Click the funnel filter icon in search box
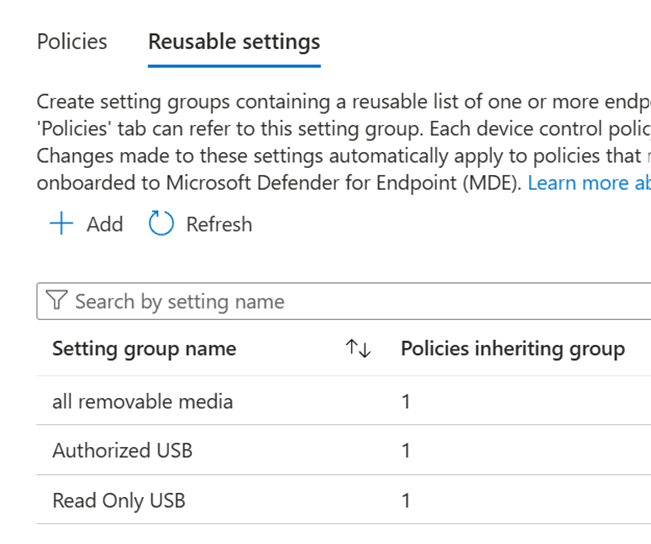The height and width of the screenshot is (544, 651). [x=57, y=302]
